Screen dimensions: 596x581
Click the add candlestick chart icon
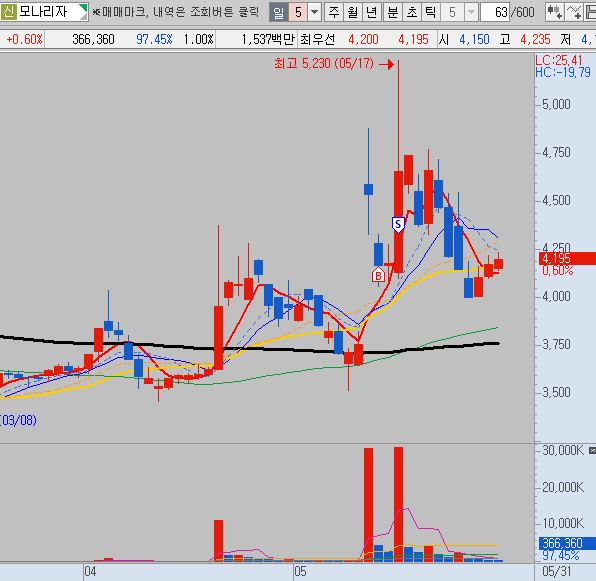tap(554, 13)
